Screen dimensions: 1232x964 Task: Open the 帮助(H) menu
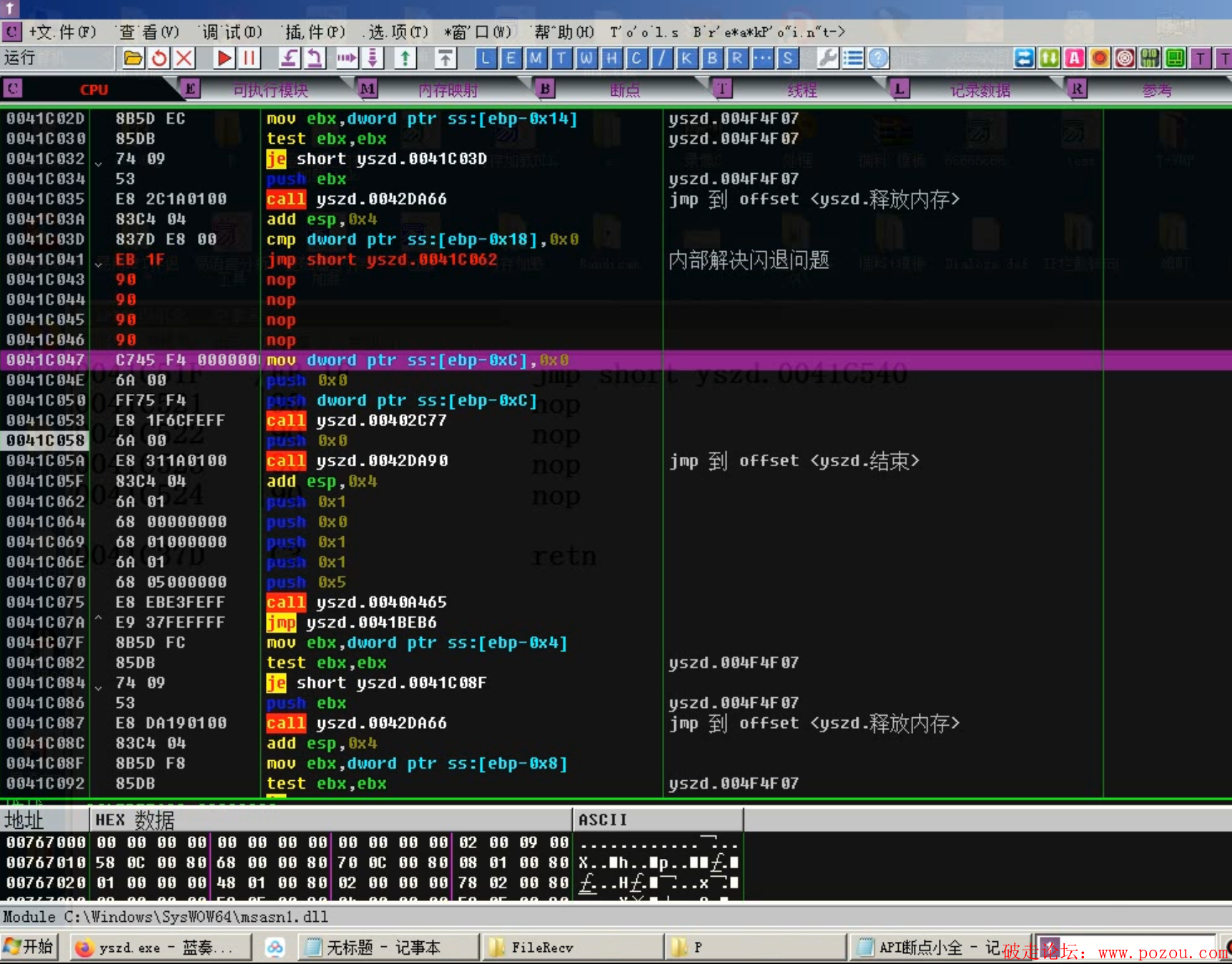563,31
